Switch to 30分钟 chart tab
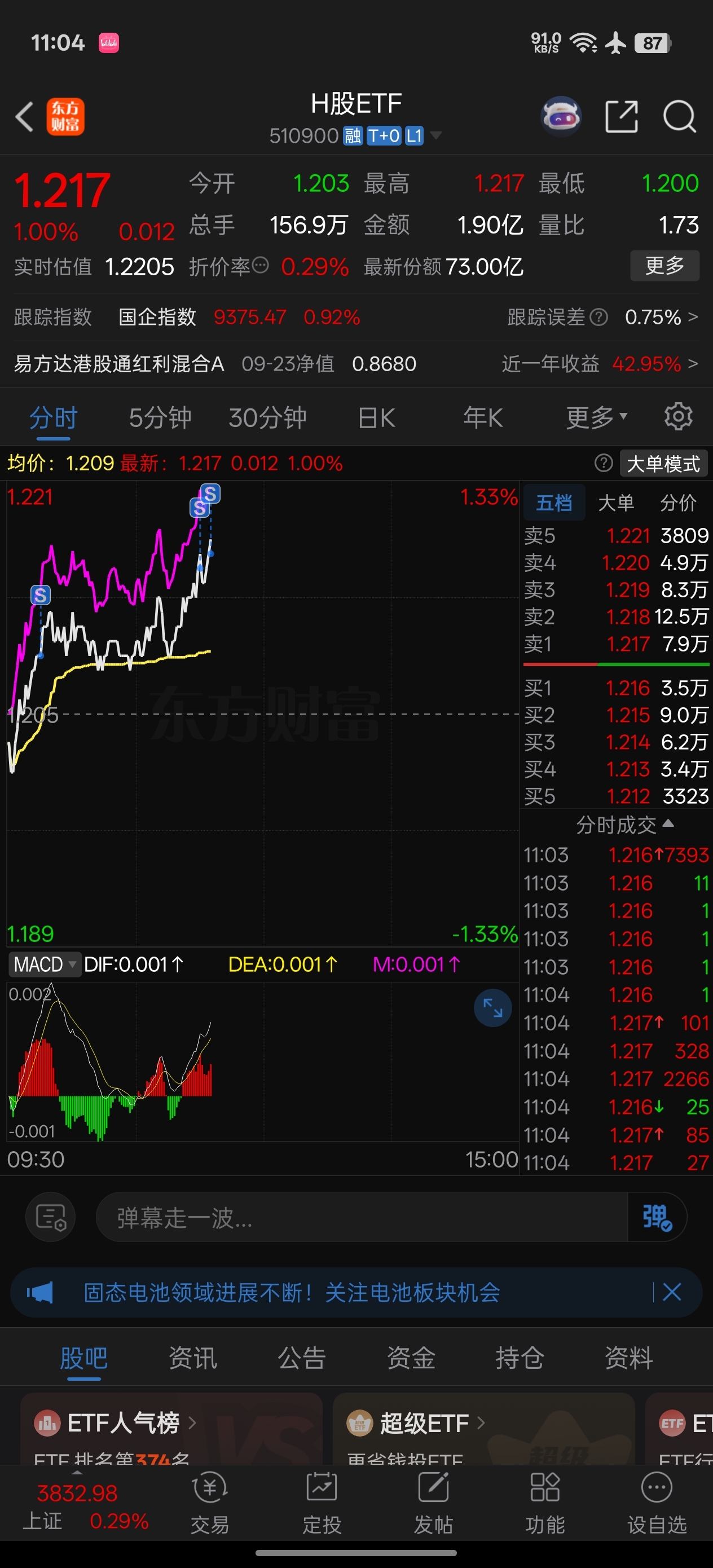713x1568 pixels. click(267, 418)
